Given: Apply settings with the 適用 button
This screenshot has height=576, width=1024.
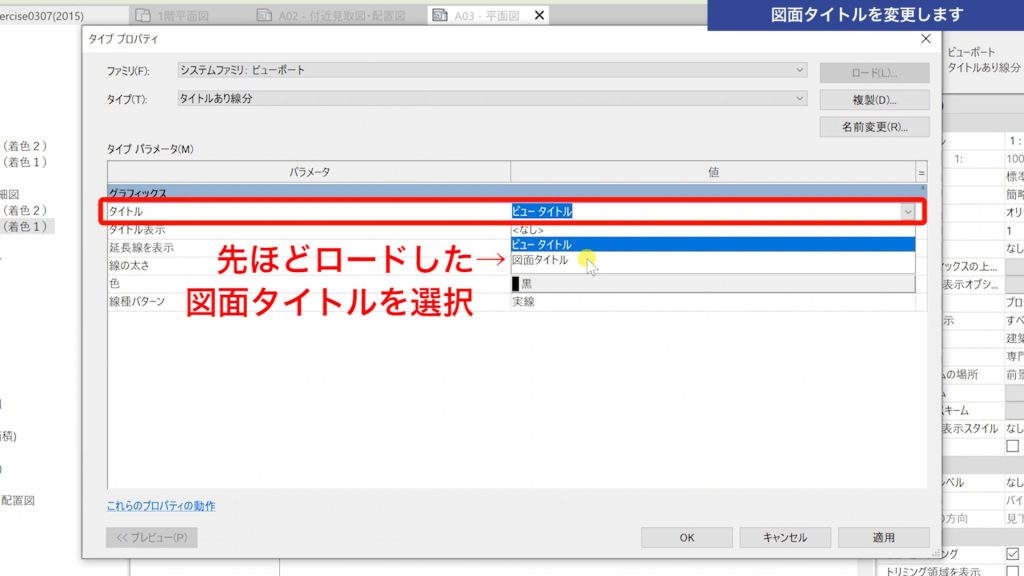Looking at the screenshot, I should [884, 537].
